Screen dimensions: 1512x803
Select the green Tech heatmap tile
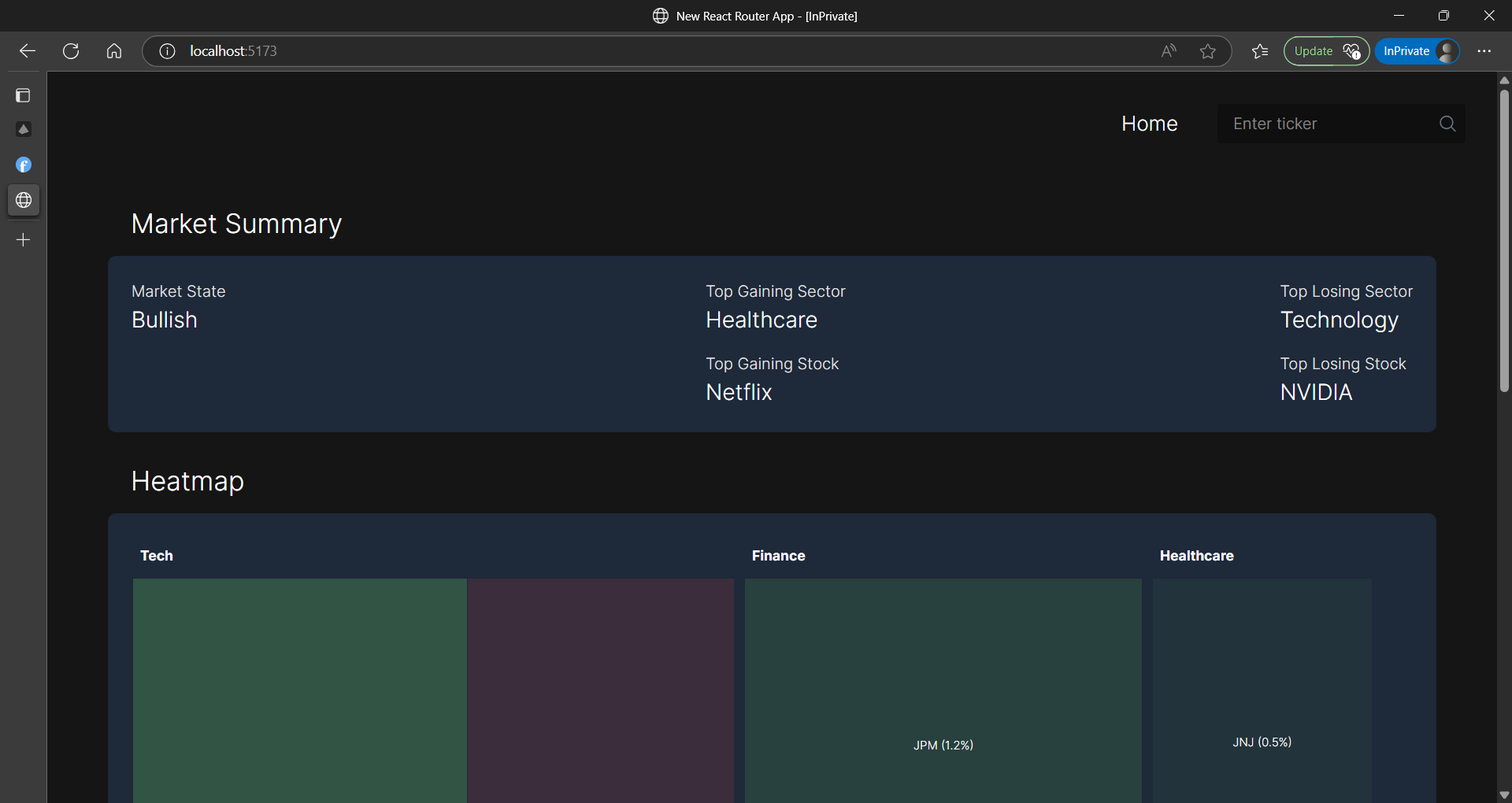click(x=299, y=690)
